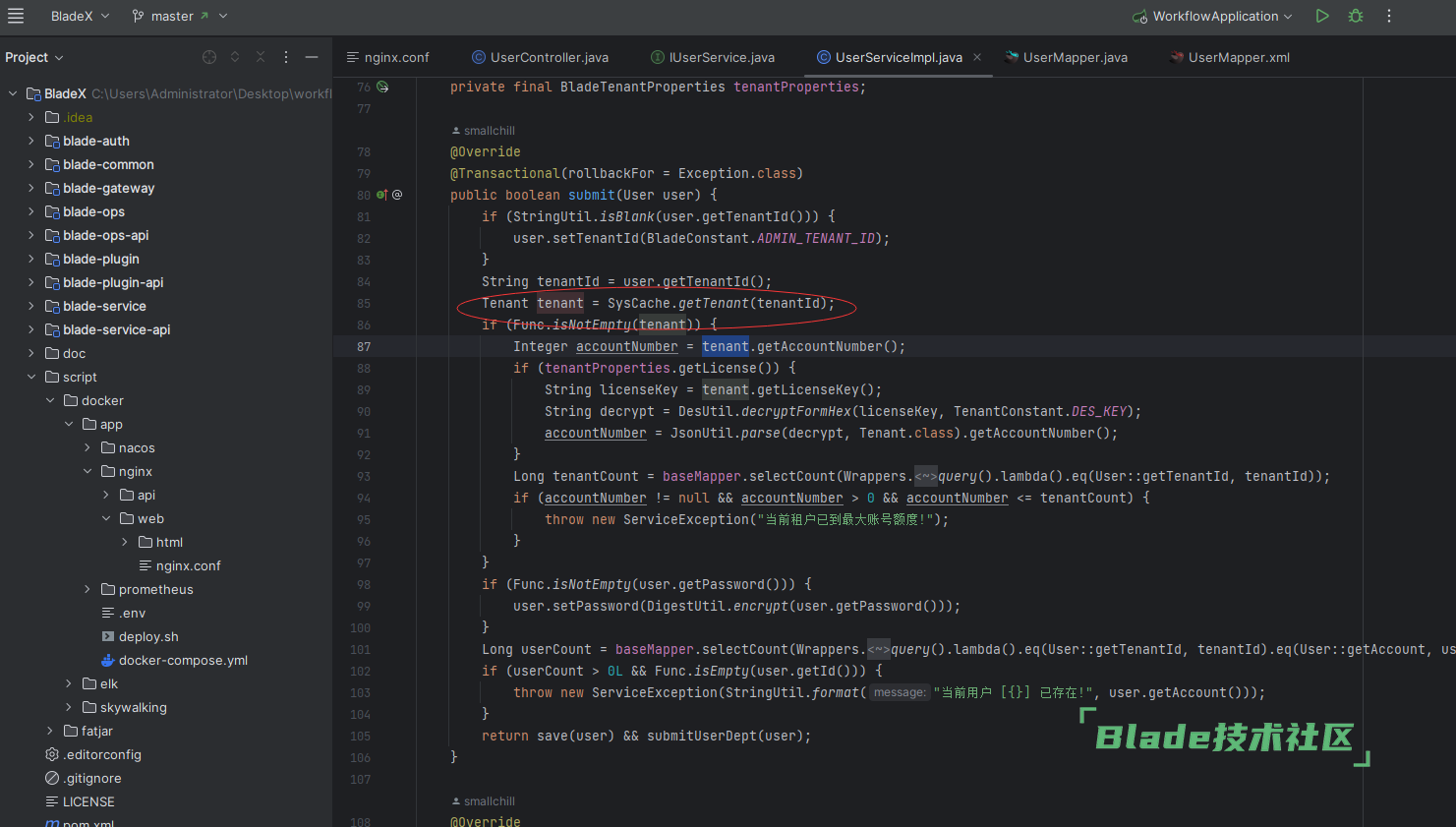The width and height of the screenshot is (1456, 827).
Task: Select the html folder in the tree
Action: [169, 542]
